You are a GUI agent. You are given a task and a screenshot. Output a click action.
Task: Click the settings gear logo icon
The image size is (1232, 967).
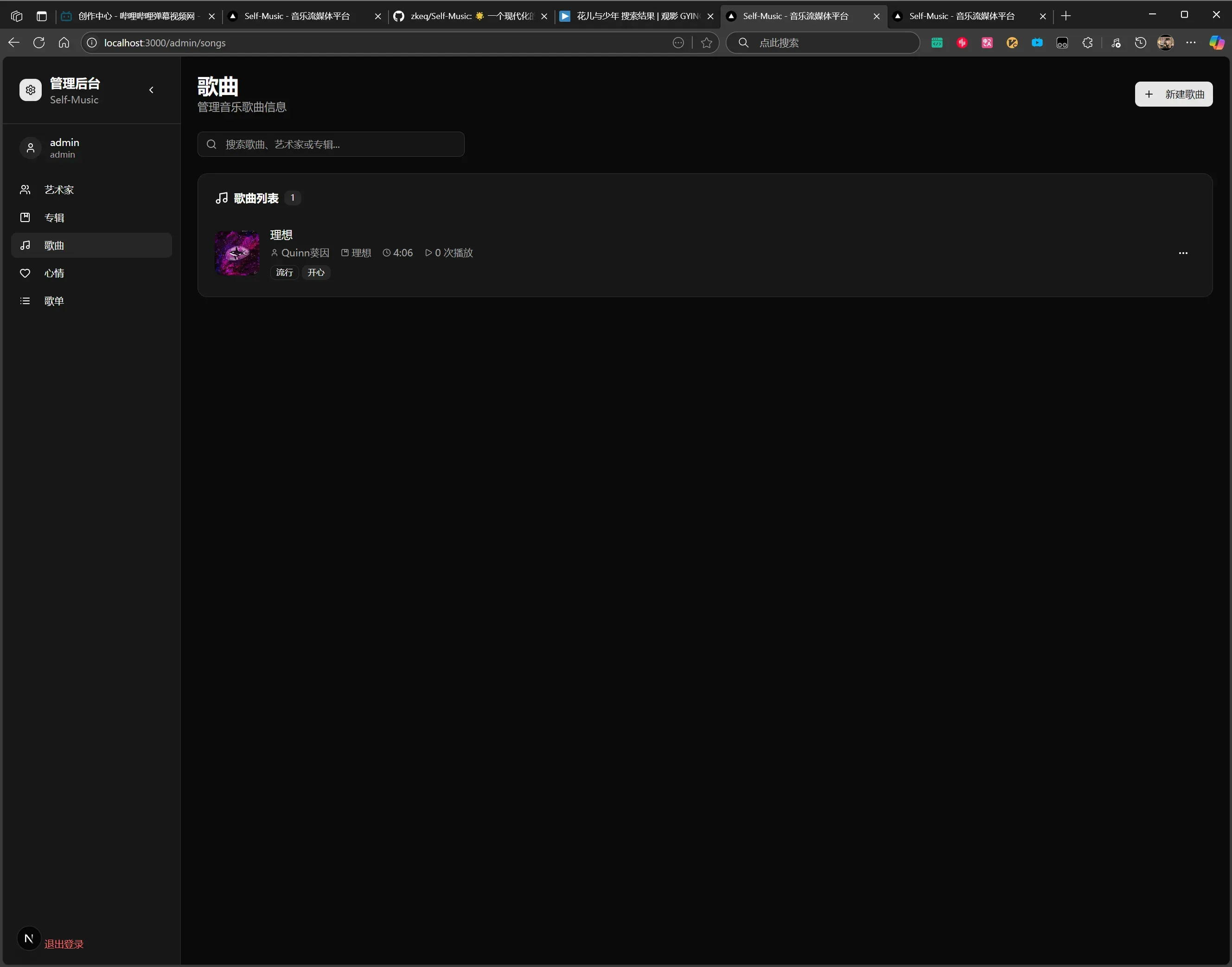point(31,90)
